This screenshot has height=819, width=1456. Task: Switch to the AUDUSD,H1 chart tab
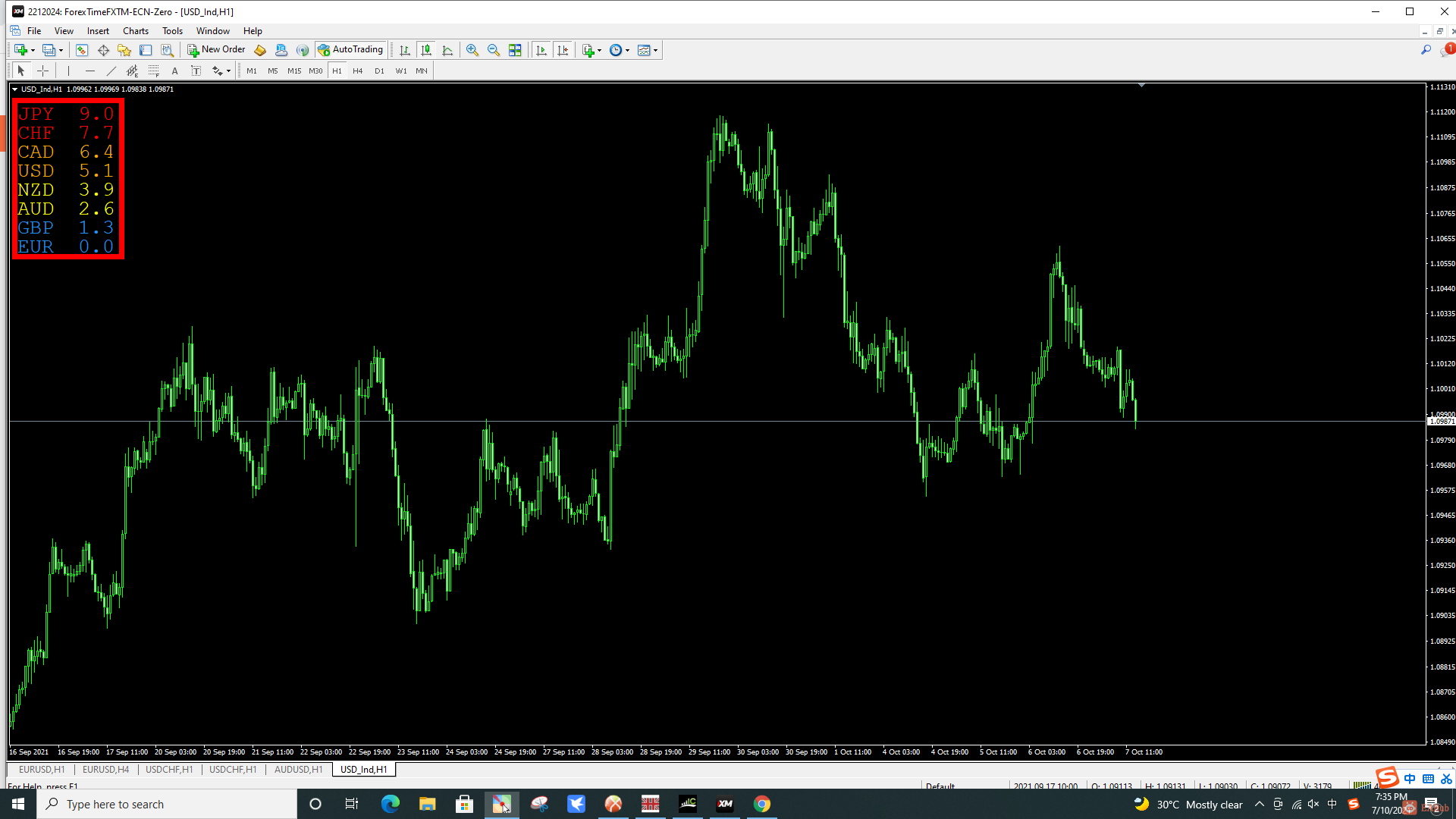pyautogui.click(x=298, y=769)
